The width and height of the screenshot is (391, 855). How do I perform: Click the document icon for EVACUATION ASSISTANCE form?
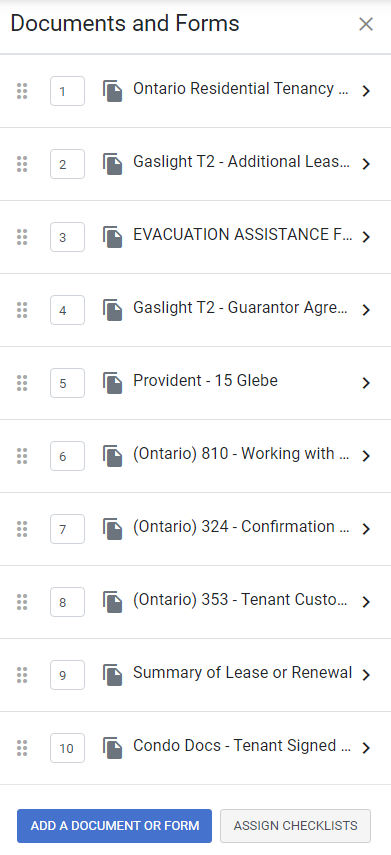tap(112, 237)
